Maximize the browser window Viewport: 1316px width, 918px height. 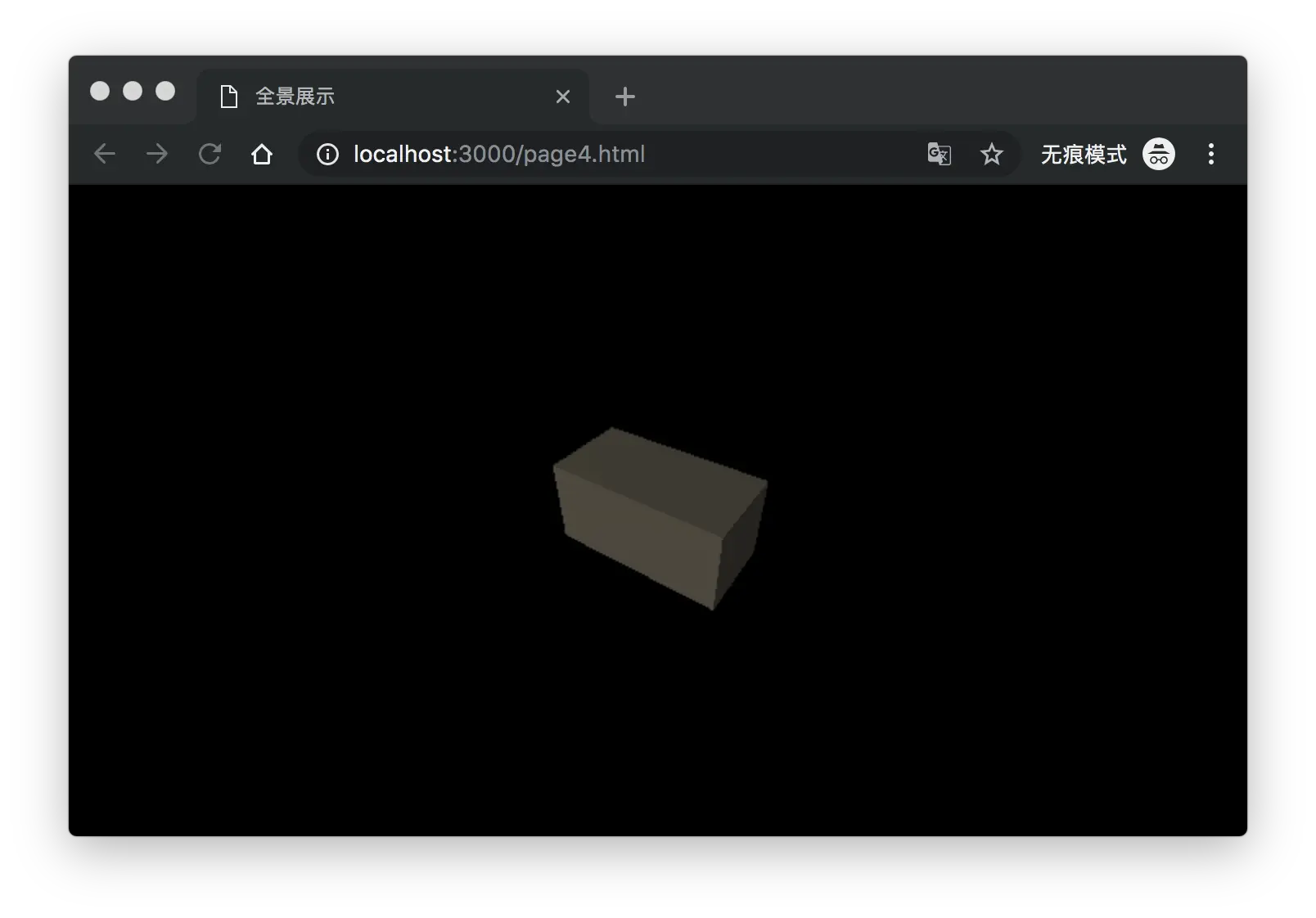(165, 91)
